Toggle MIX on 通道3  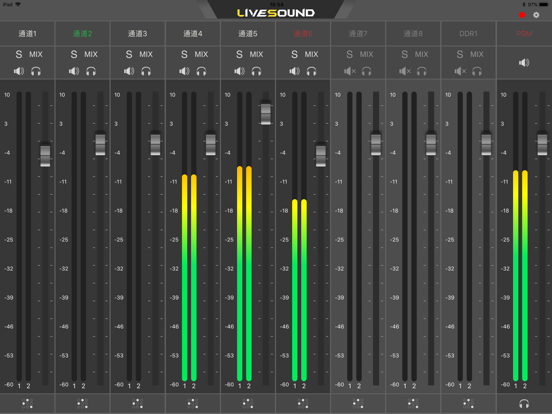click(146, 54)
